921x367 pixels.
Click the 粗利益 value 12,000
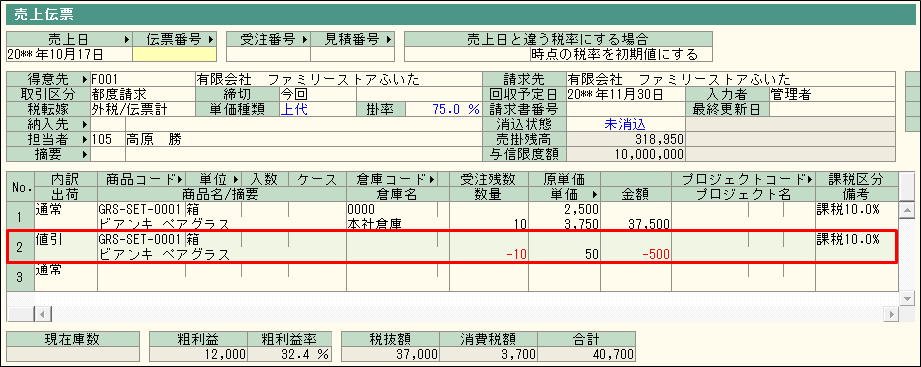pyautogui.click(x=198, y=354)
